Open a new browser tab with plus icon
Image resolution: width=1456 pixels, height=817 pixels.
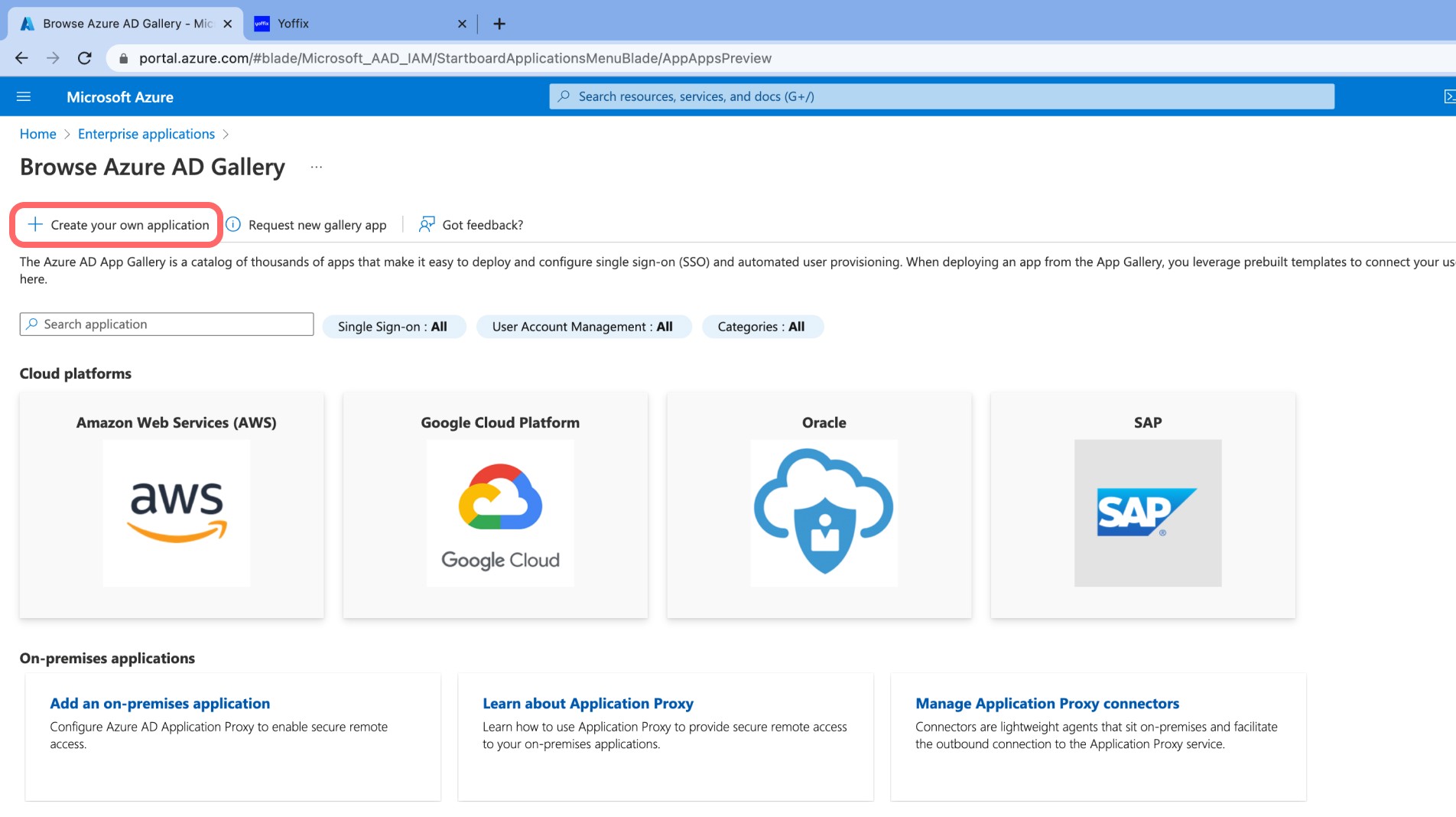(x=499, y=24)
